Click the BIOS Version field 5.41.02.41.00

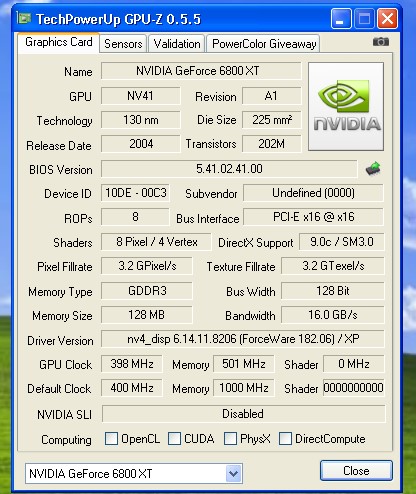click(x=229, y=169)
